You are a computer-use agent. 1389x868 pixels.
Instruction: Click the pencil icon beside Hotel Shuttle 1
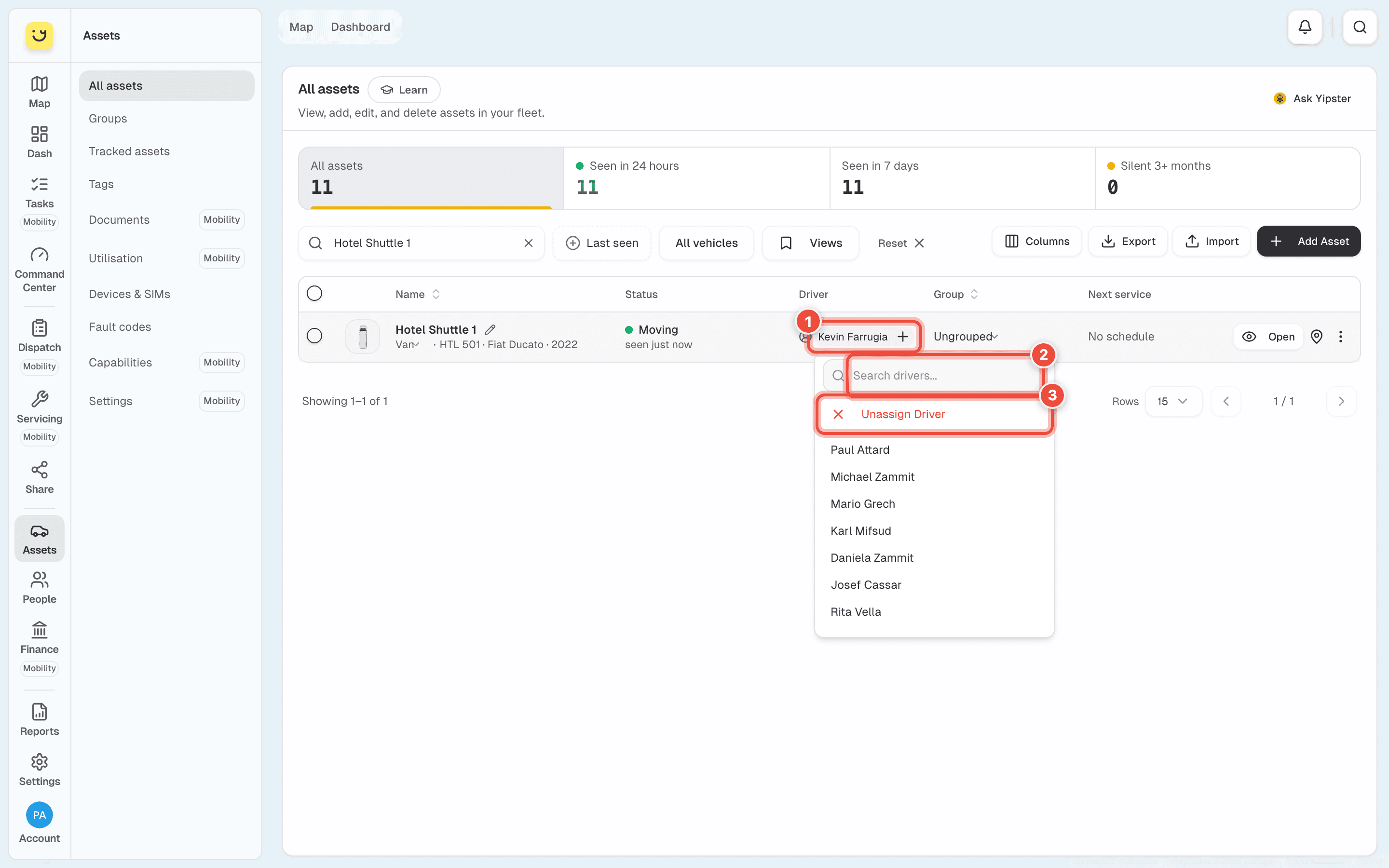tap(490, 329)
